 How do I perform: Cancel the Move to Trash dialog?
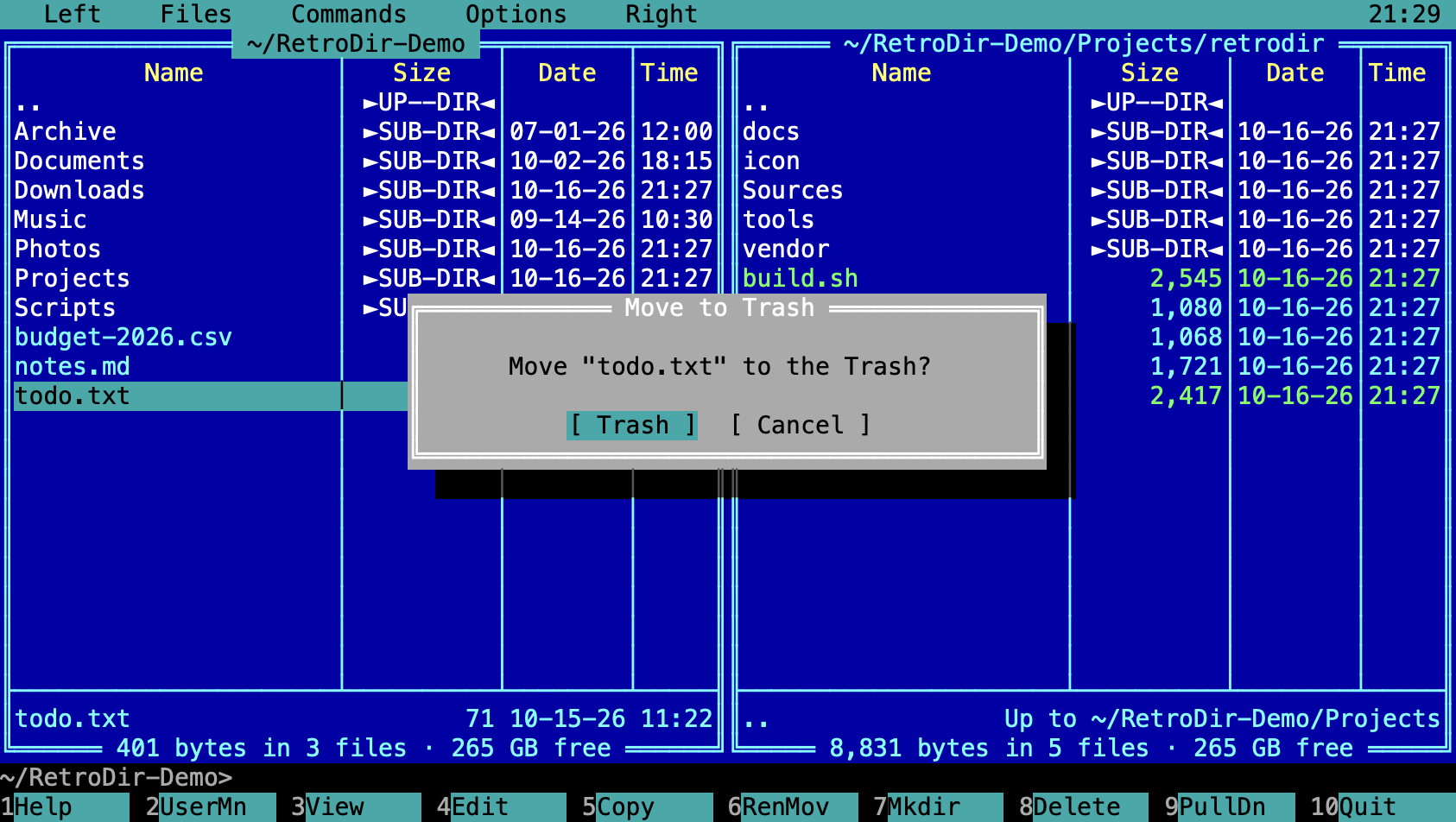coord(801,425)
